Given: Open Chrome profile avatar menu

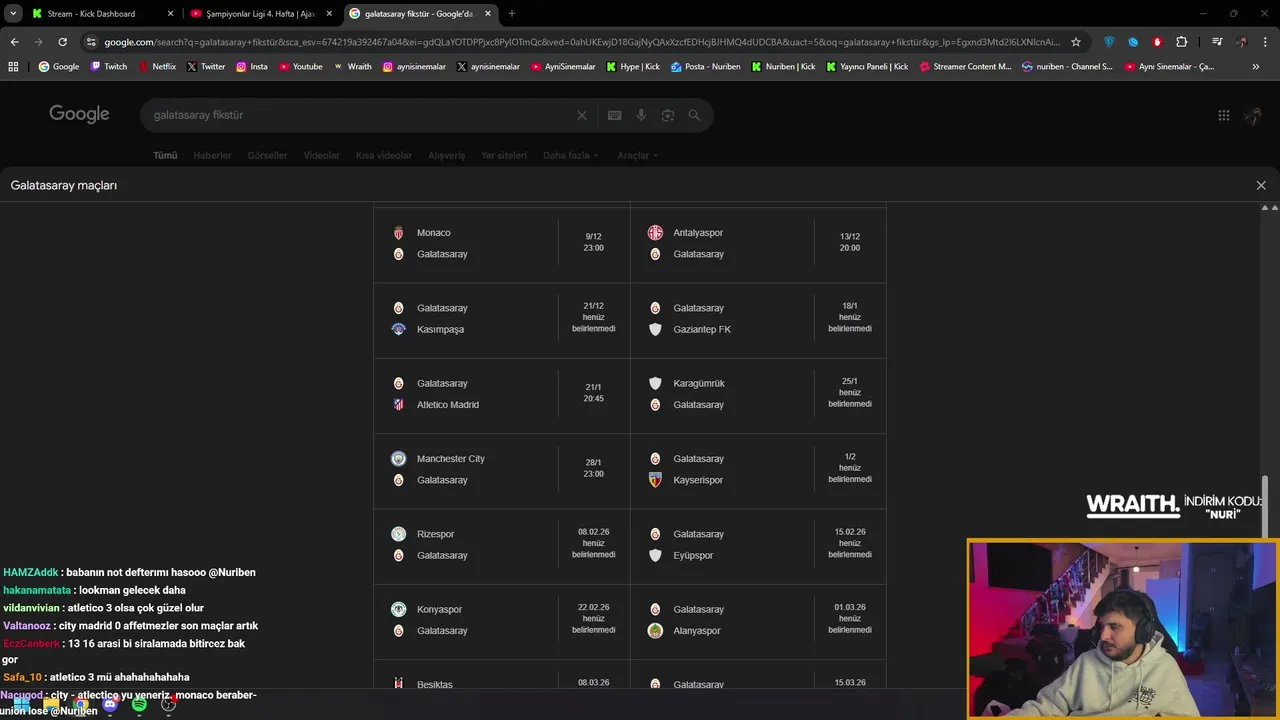Looking at the screenshot, I should [x=1242, y=42].
